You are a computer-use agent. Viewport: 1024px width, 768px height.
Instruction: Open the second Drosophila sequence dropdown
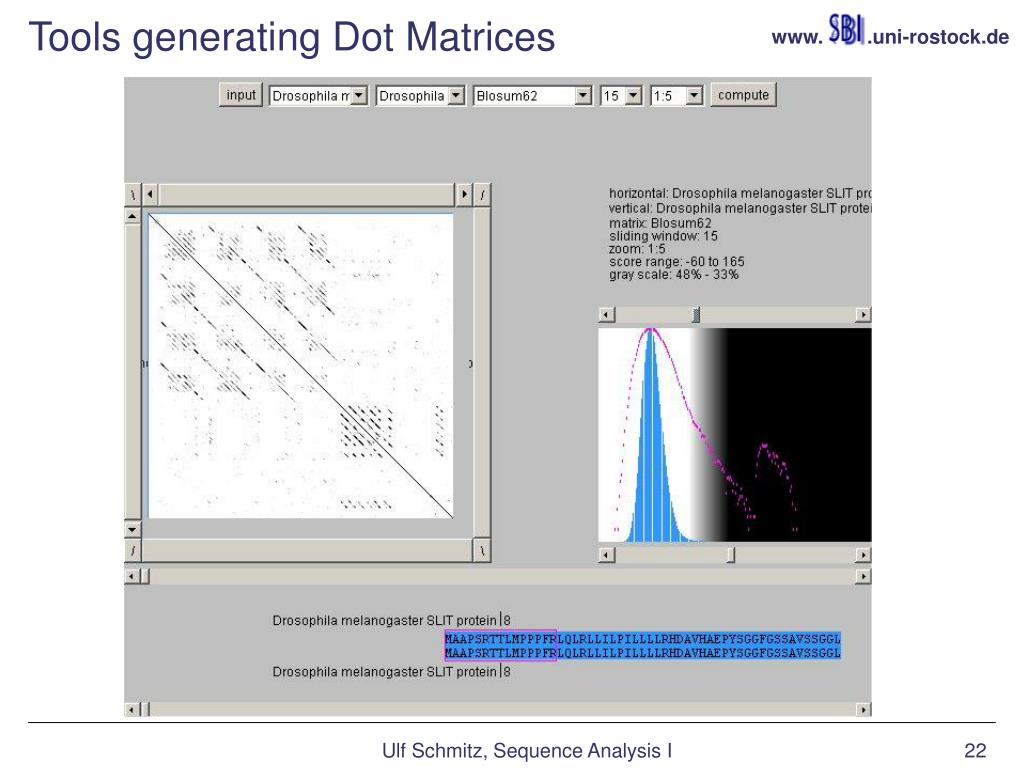point(421,96)
